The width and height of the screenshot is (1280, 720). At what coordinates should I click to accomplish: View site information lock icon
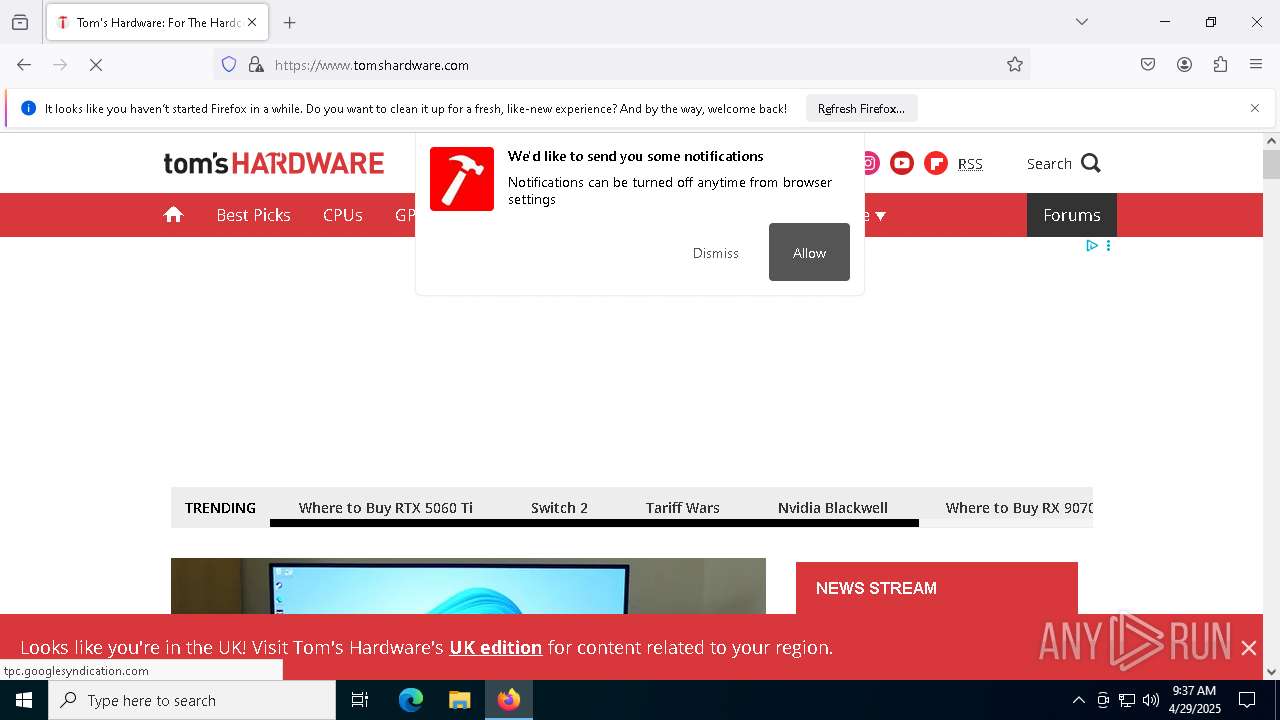[256, 65]
